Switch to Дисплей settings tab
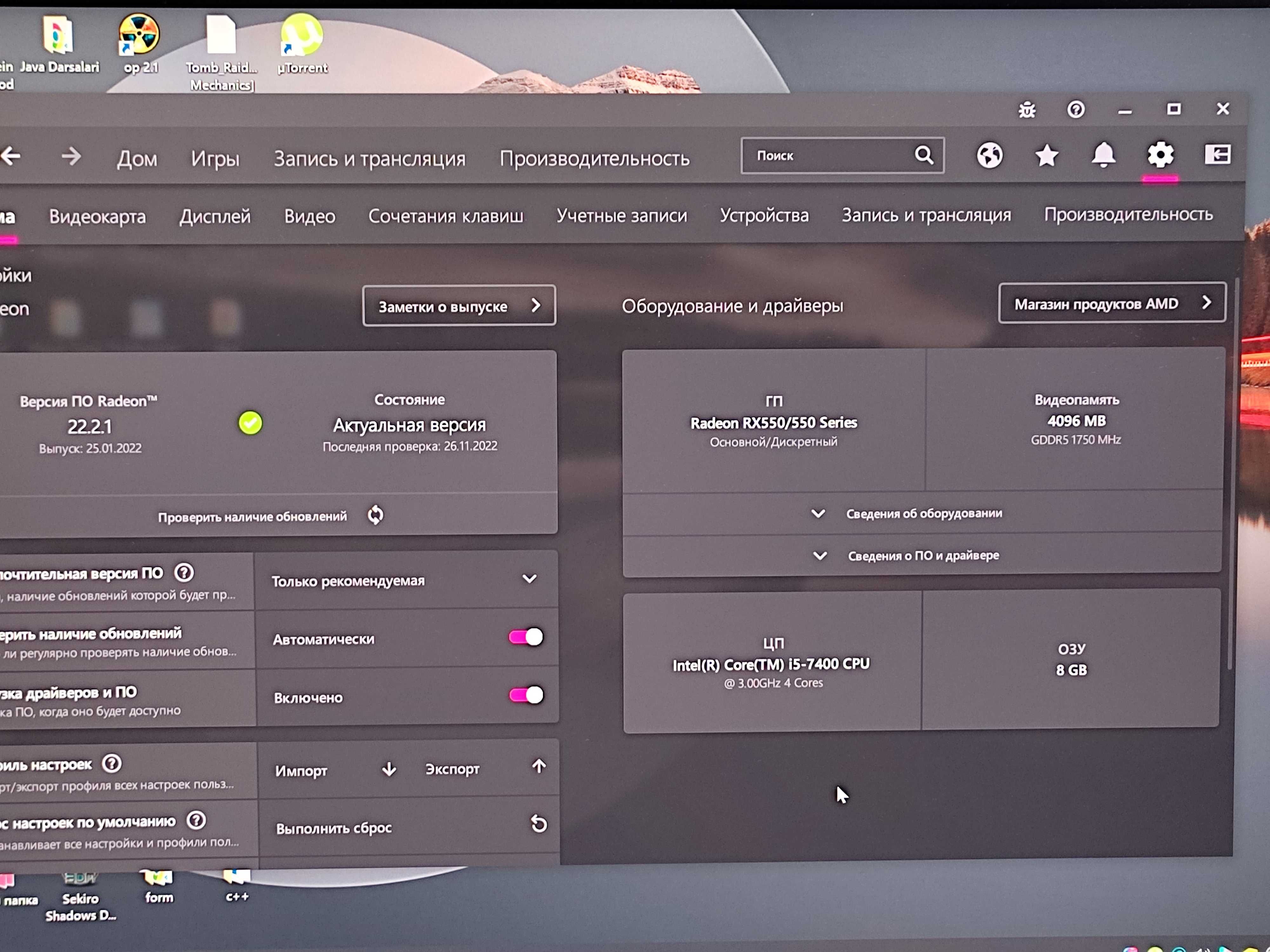This screenshot has width=1270, height=952. tap(215, 216)
